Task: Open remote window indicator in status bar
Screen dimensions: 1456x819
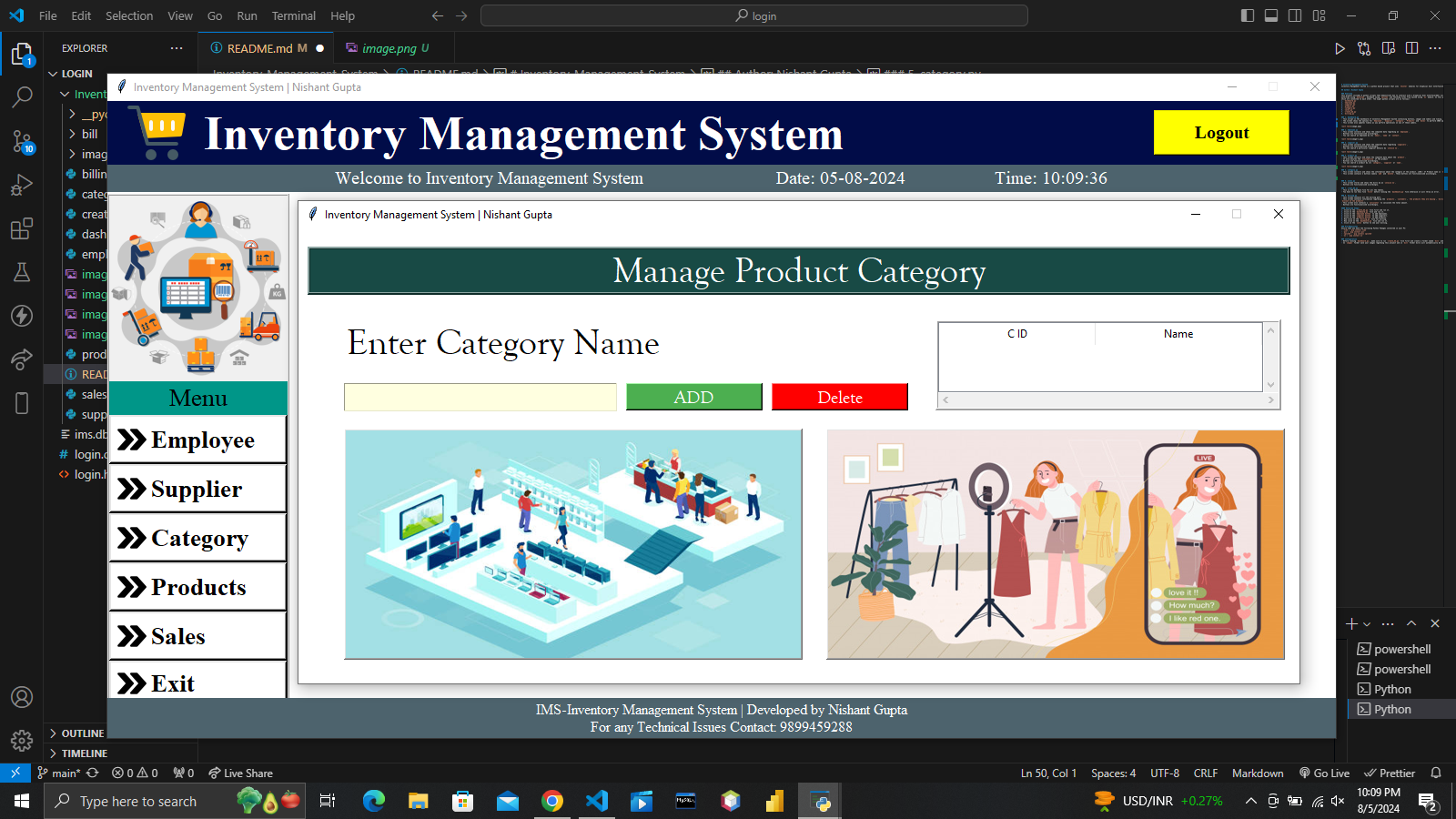Action: click(15, 773)
